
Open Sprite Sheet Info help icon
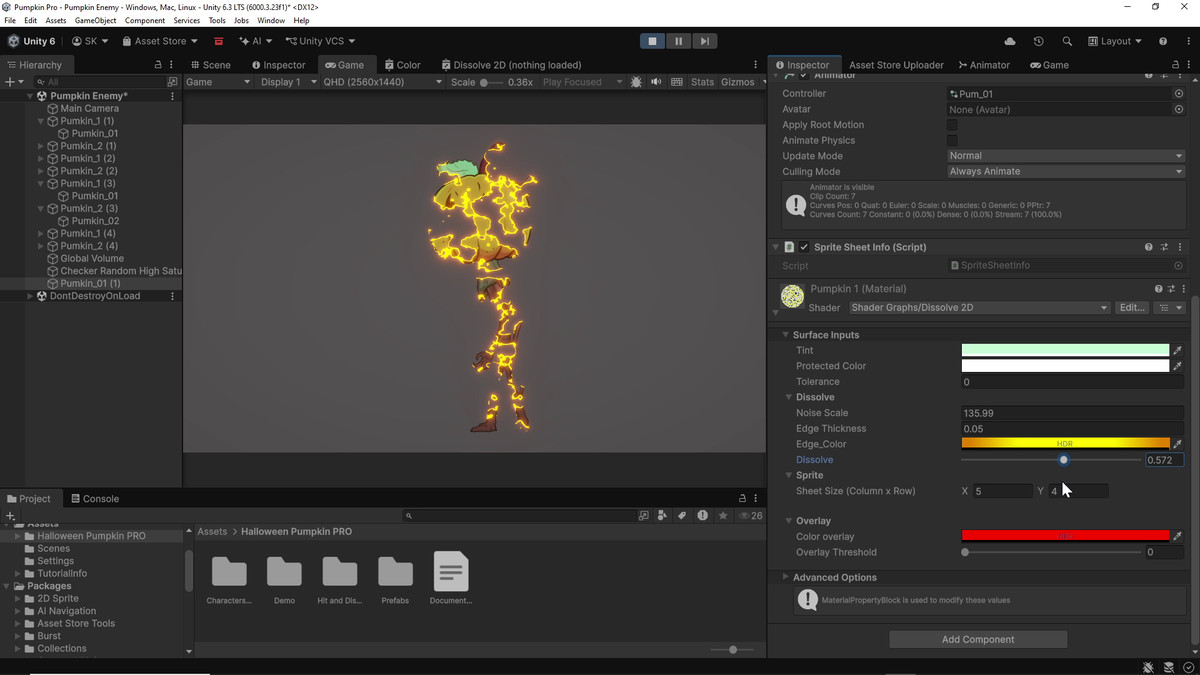1149,247
